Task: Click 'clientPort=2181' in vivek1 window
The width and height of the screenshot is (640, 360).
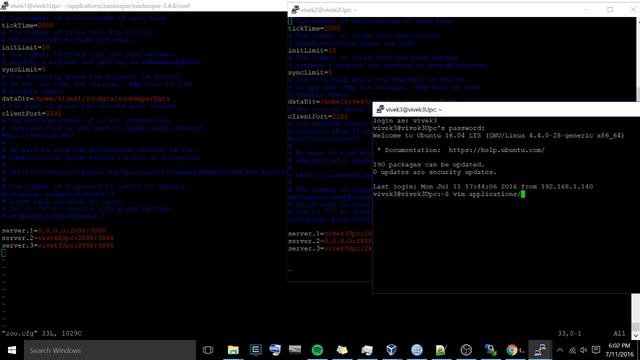Action: click(31, 113)
